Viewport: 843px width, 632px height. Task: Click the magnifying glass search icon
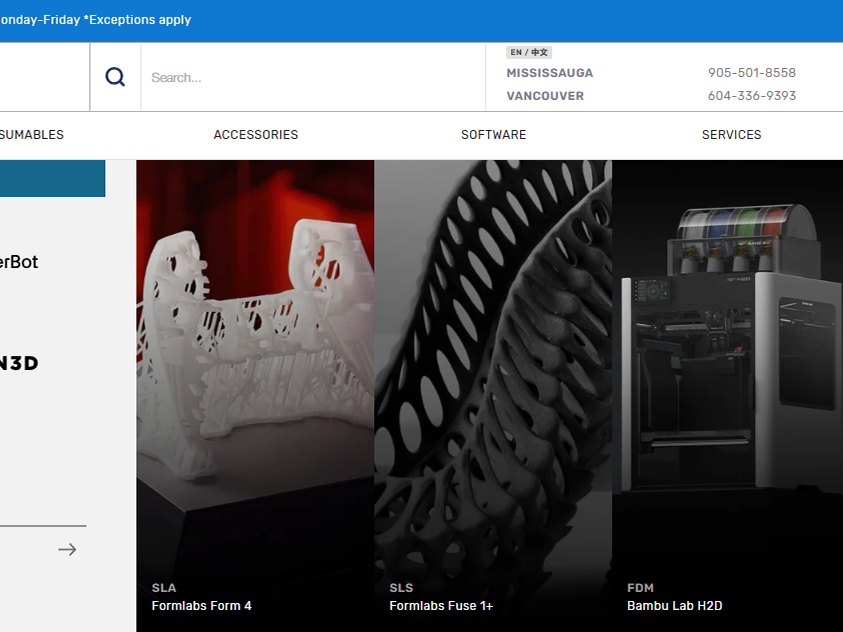point(115,77)
